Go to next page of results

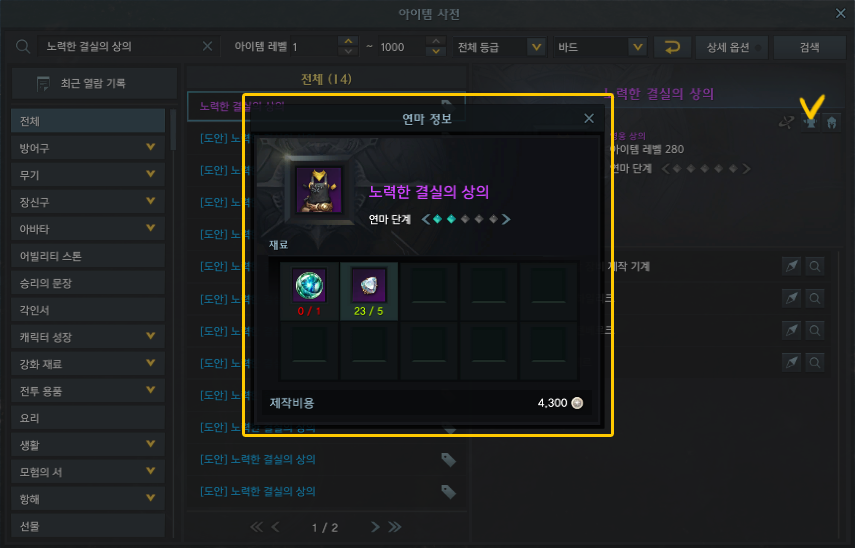(x=375, y=527)
